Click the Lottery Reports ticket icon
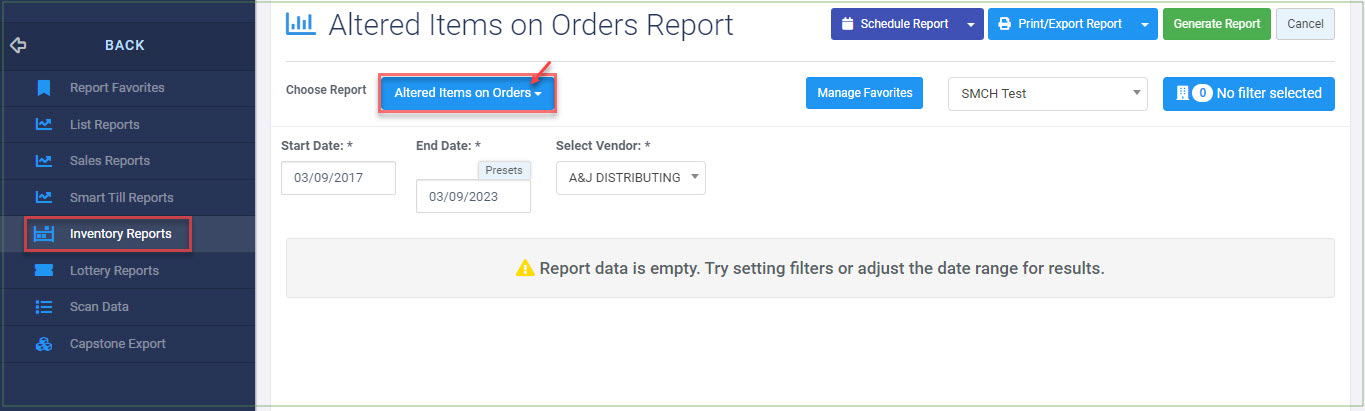The height and width of the screenshot is (411, 1365). pyautogui.click(x=43, y=271)
